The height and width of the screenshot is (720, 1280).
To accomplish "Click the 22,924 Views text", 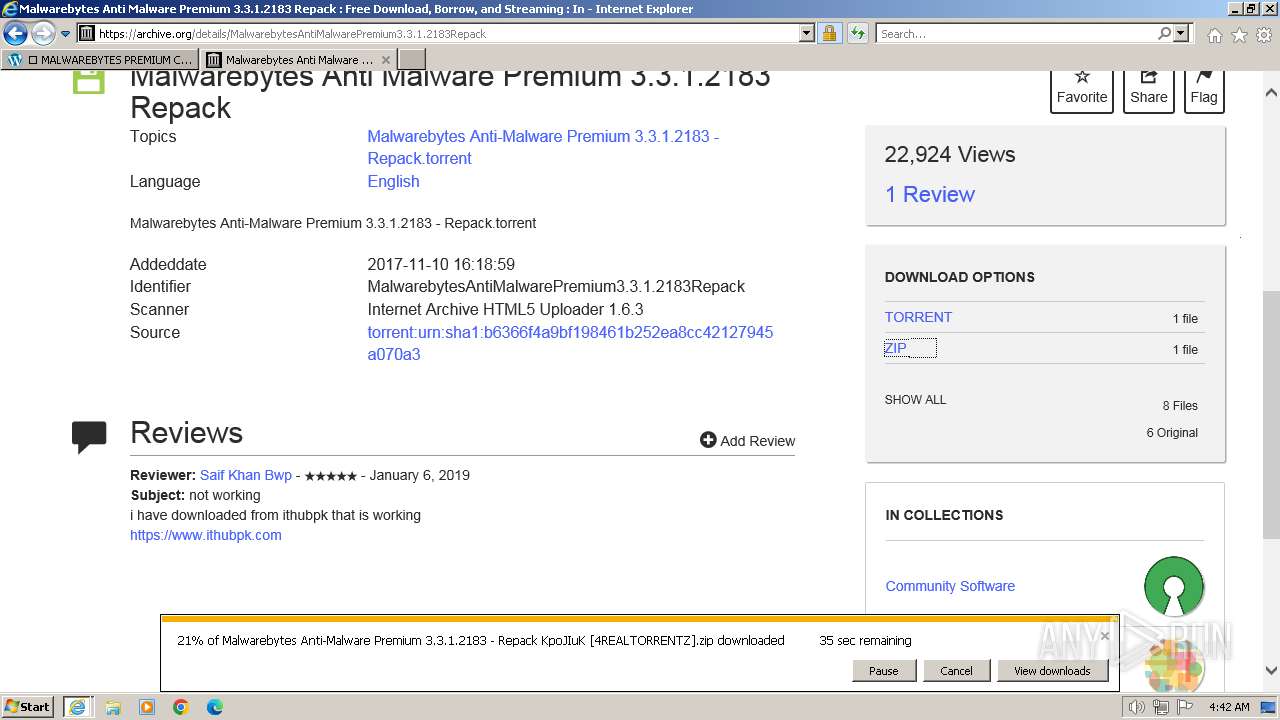I will coord(949,154).
